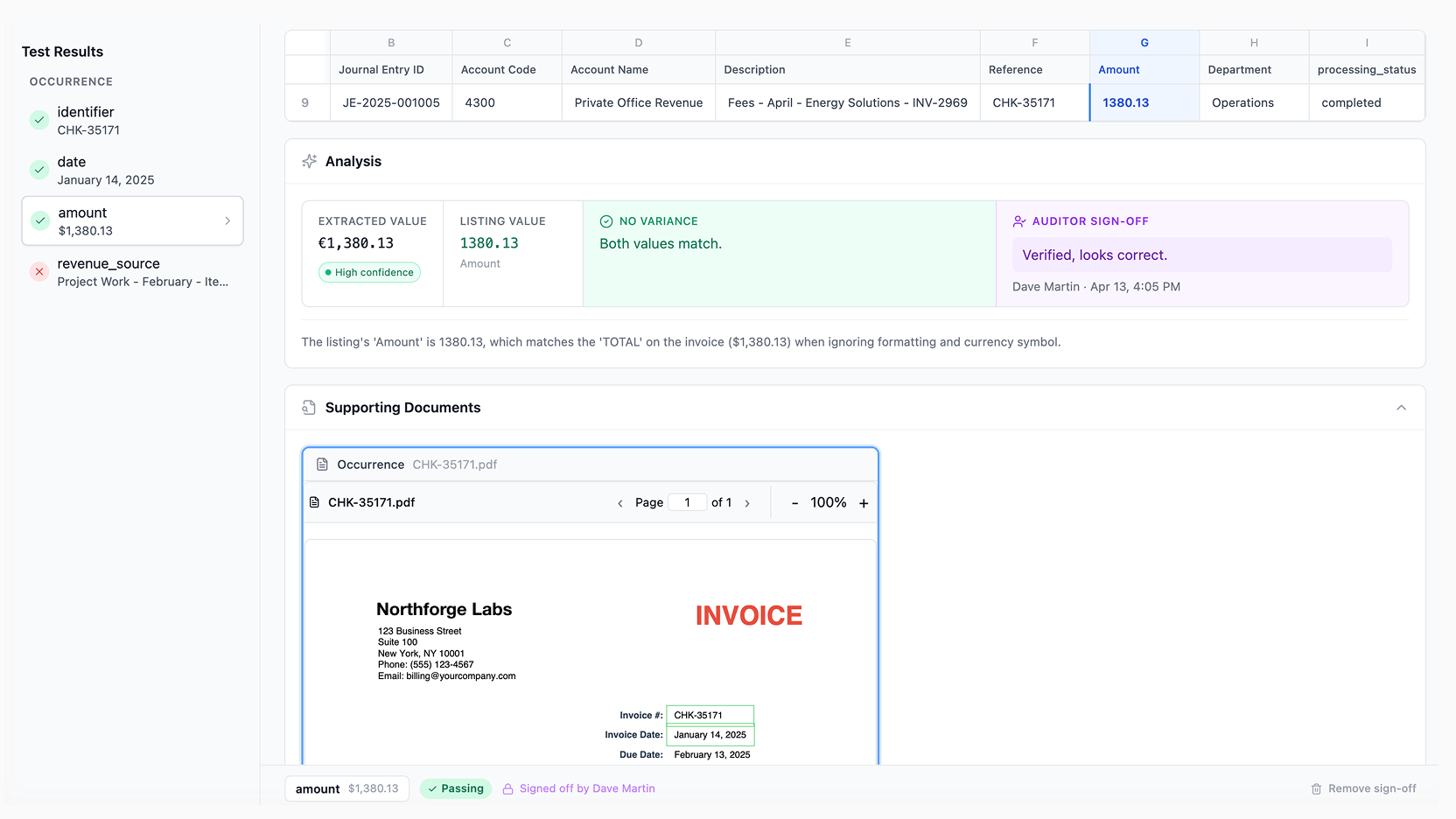This screenshot has width=1456, height=819.
Task: Click the PDF icon next to CHK-35171.pdf
Action: click(x=317, y=502)
